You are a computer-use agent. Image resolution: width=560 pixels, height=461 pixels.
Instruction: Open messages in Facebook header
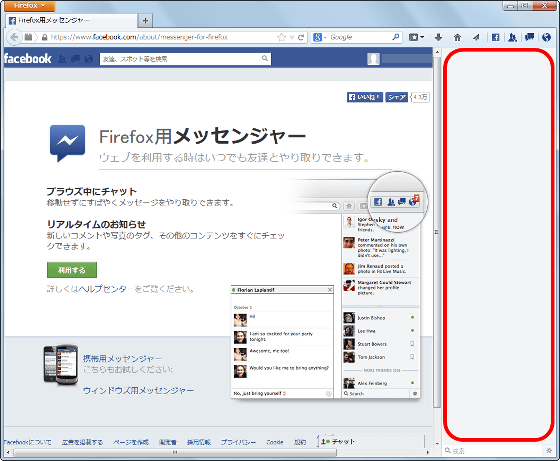click(75, 59)
